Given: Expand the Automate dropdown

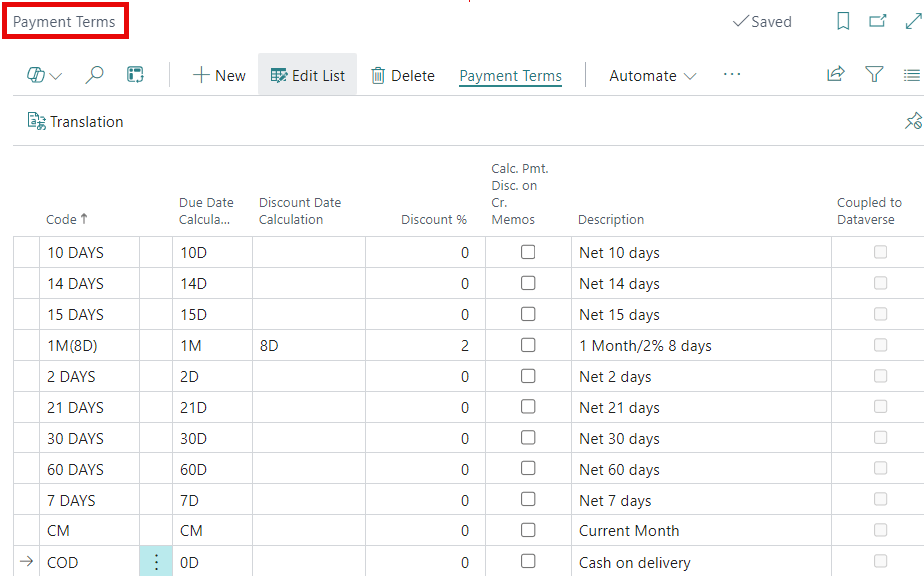Looking at the screenshot, I should click(x=651, y=75).
